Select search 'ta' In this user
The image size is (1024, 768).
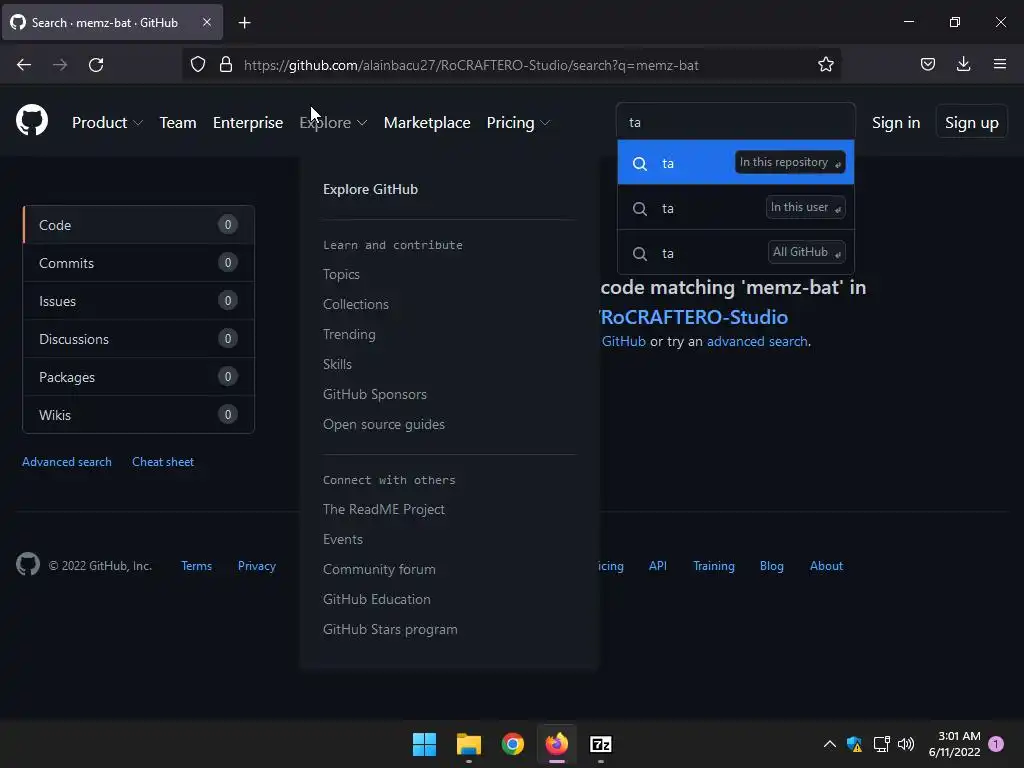tap(735, 208)
